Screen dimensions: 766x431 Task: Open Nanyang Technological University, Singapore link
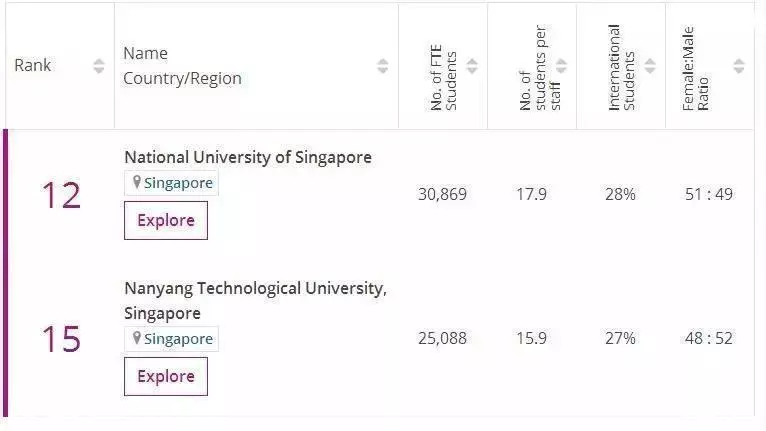(255, 301)
